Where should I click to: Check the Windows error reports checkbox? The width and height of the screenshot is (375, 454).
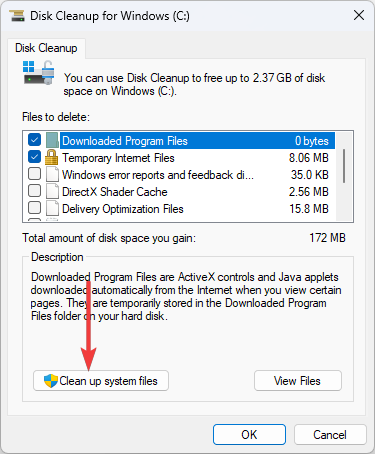click(34, 174)
